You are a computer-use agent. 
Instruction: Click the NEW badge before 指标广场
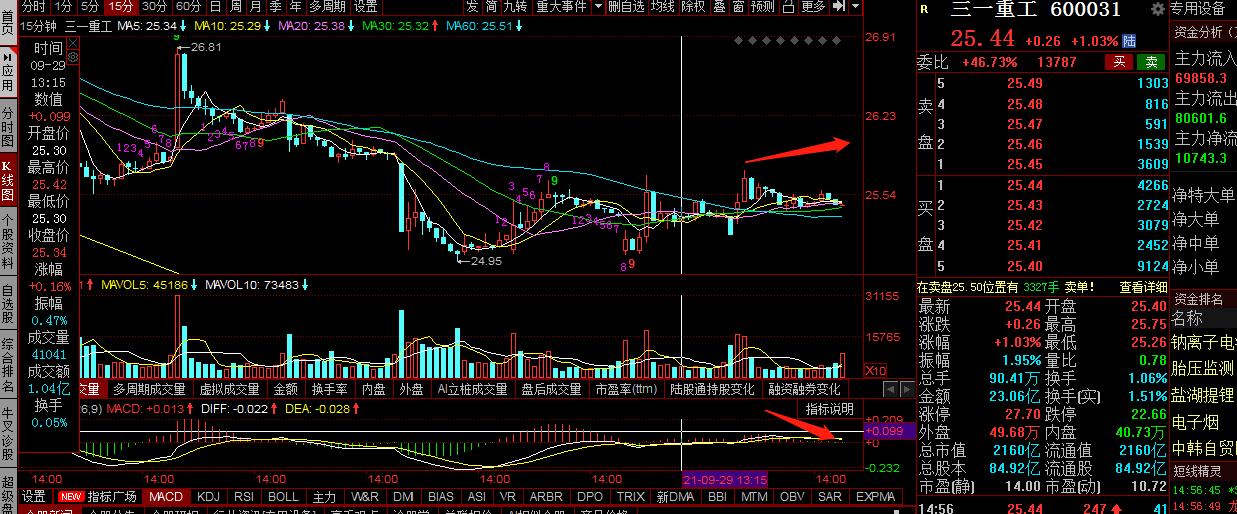click(70, 497)
